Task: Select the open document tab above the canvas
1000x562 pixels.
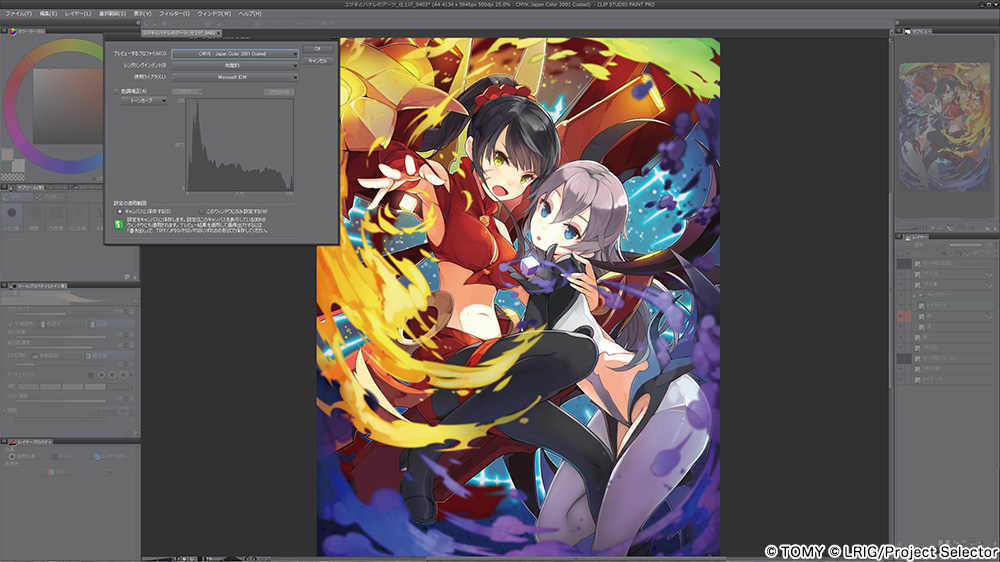Action: pyautogui.click(x=179, y=33)
